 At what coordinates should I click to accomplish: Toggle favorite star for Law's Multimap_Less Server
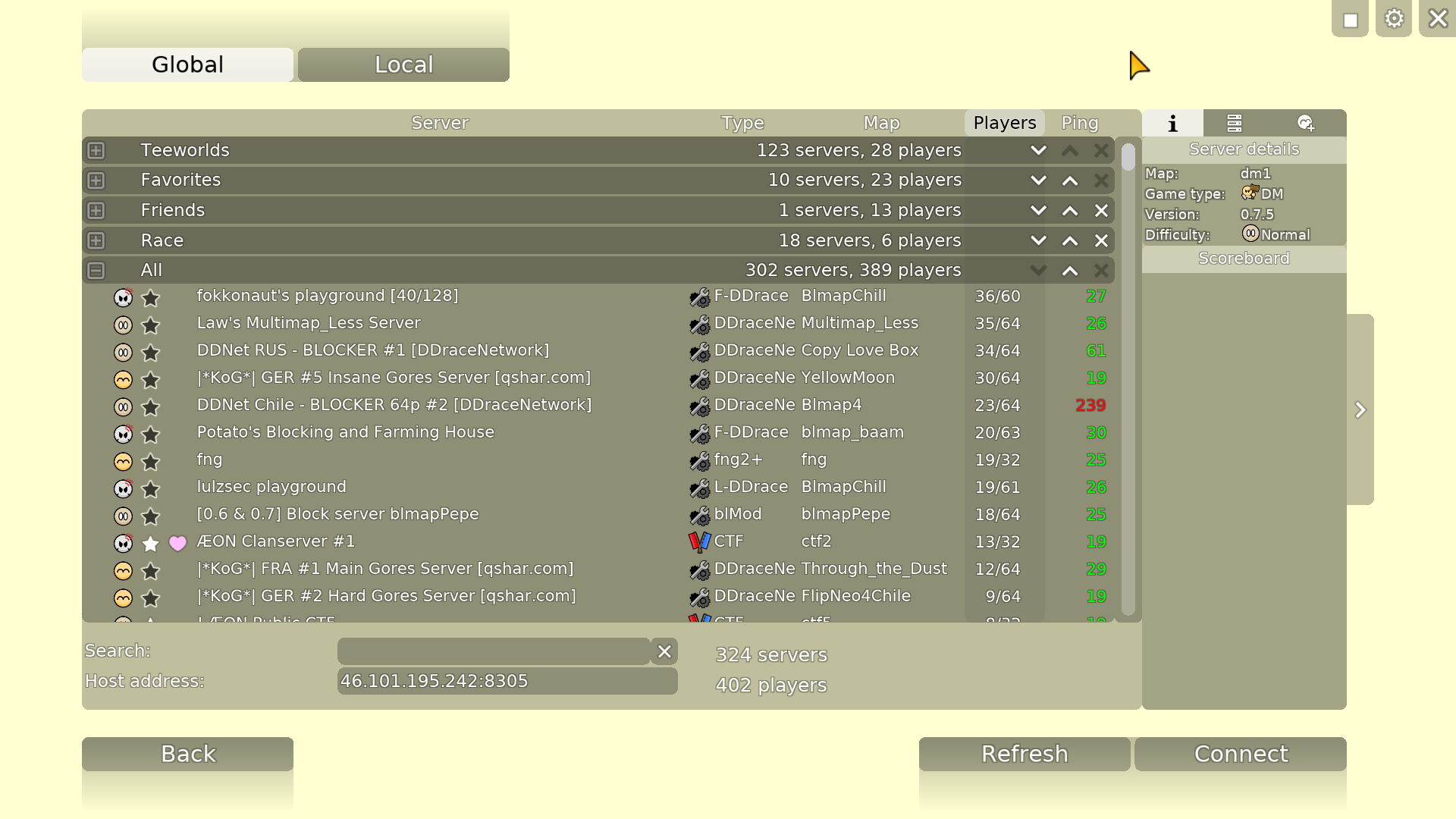[151, 325]
